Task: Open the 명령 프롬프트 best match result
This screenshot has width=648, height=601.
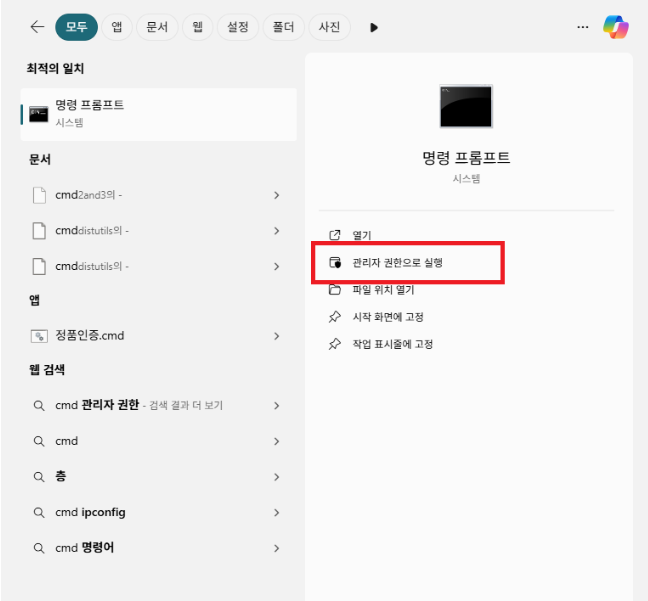Action: click(158, 113)
